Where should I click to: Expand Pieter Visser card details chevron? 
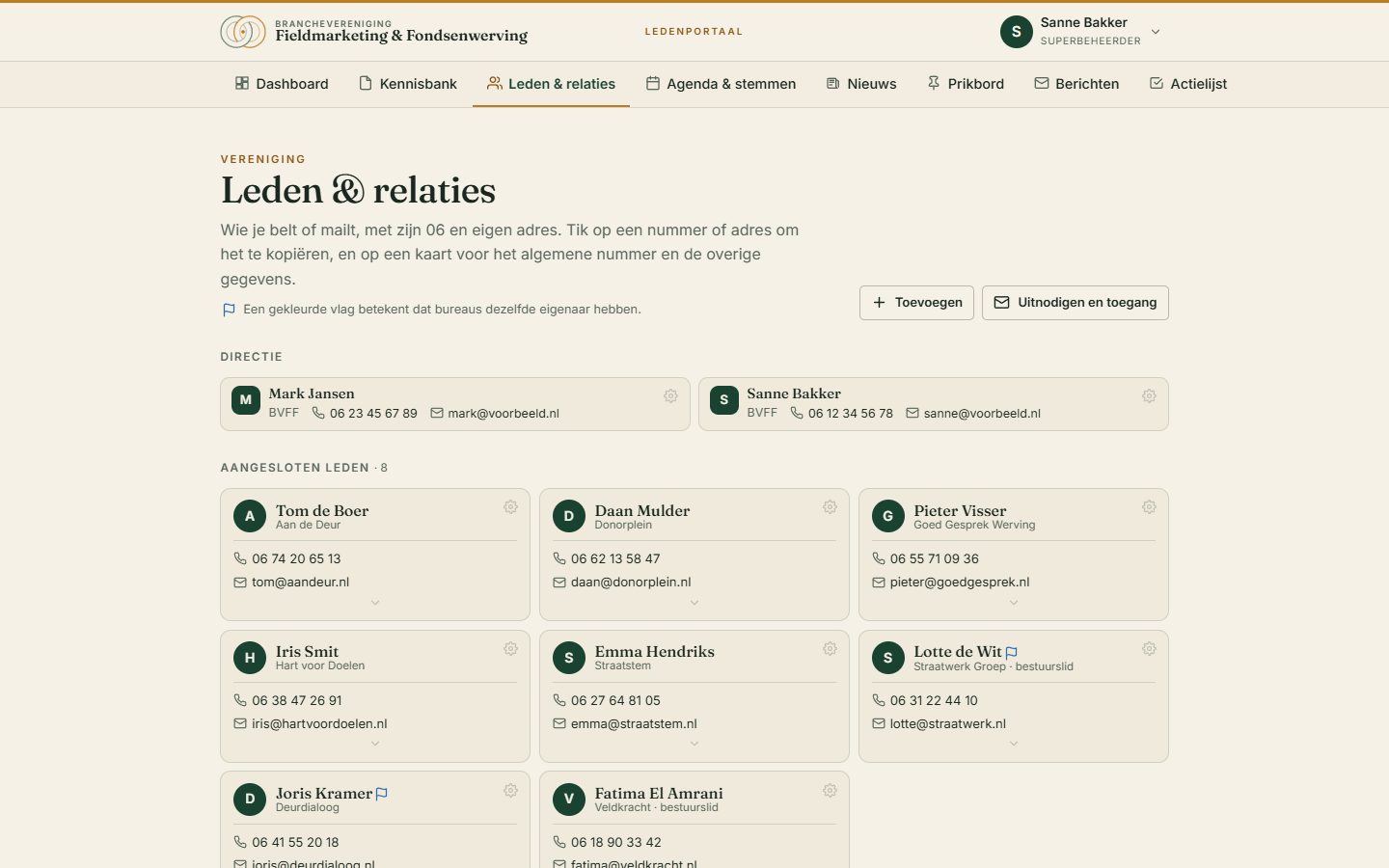[1014, 603]
